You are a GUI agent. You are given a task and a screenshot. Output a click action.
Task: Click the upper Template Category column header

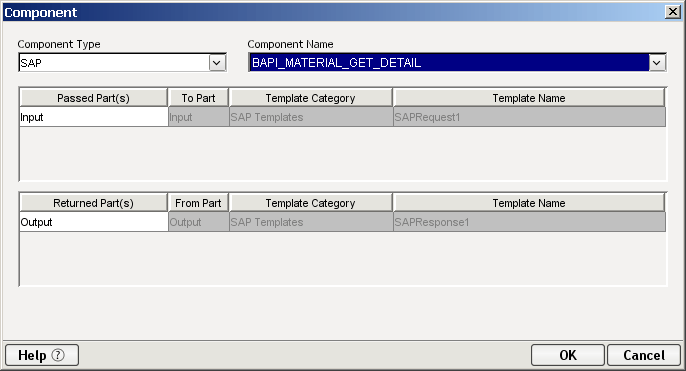[311, 98]
